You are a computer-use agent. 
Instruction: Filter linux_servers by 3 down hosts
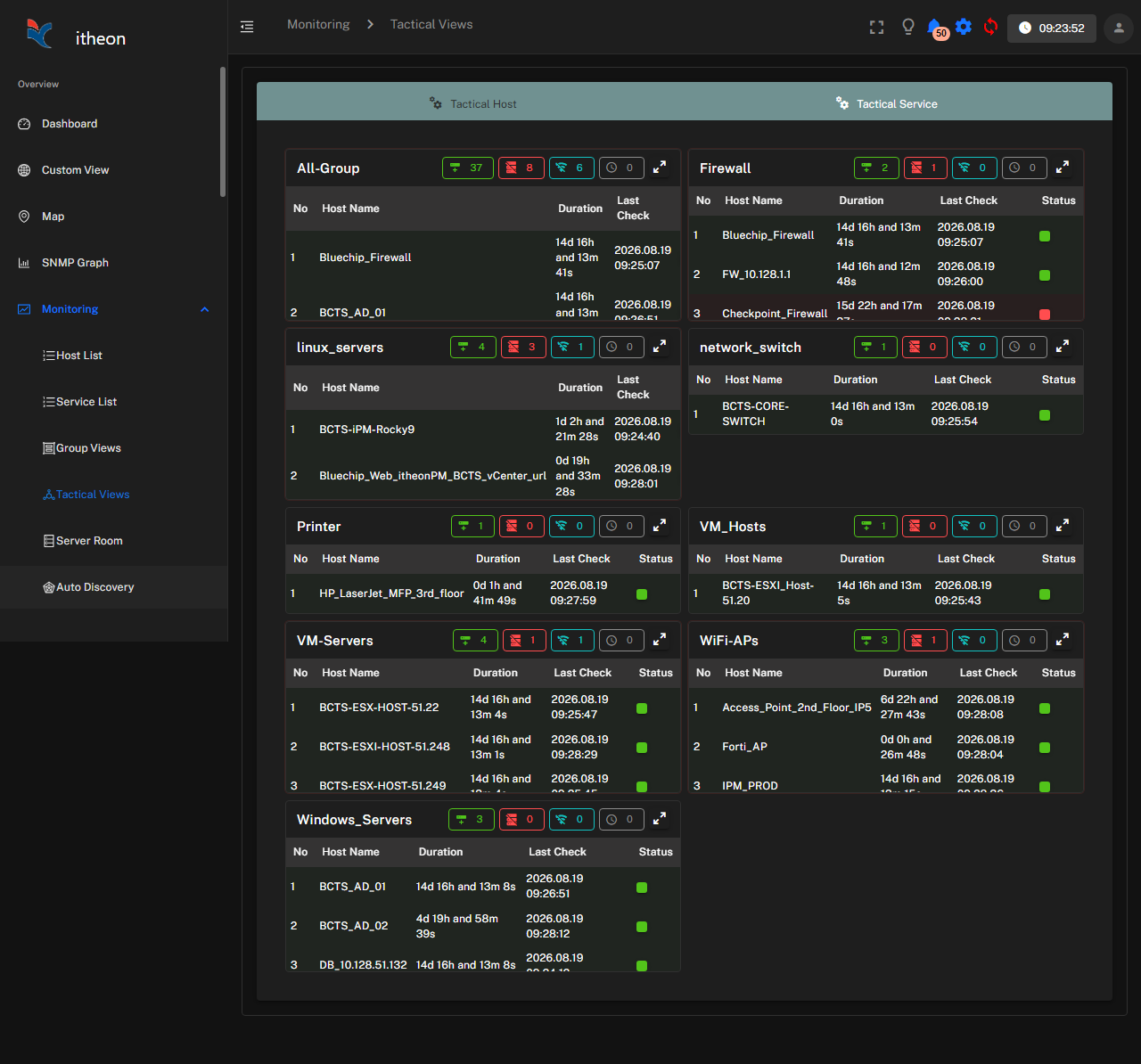523,347
